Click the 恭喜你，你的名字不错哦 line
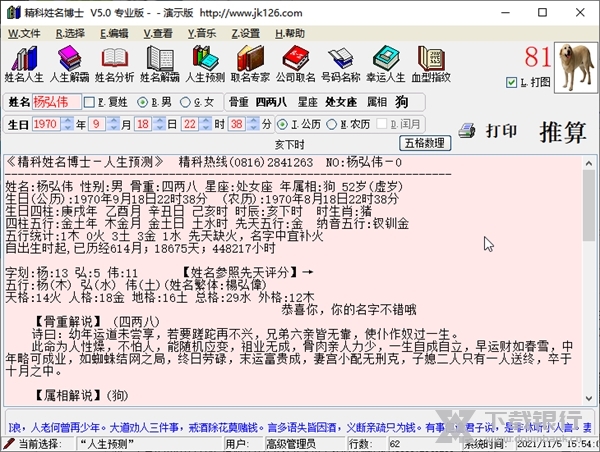600x452 pixels. click(x=349, y=309)
